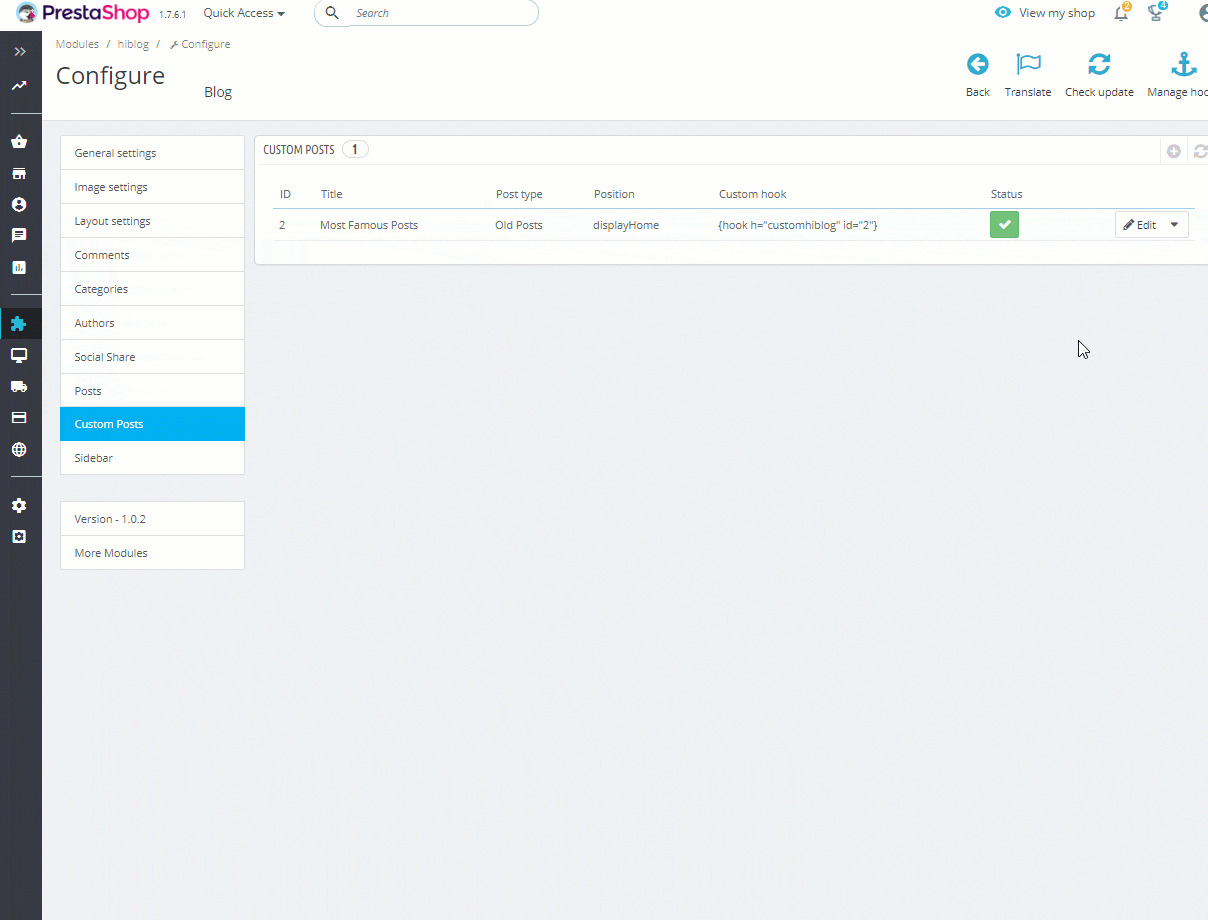Click the hiblog breadcrumb link
This screenshot has width=1208, height=920.
click(132, 44)
